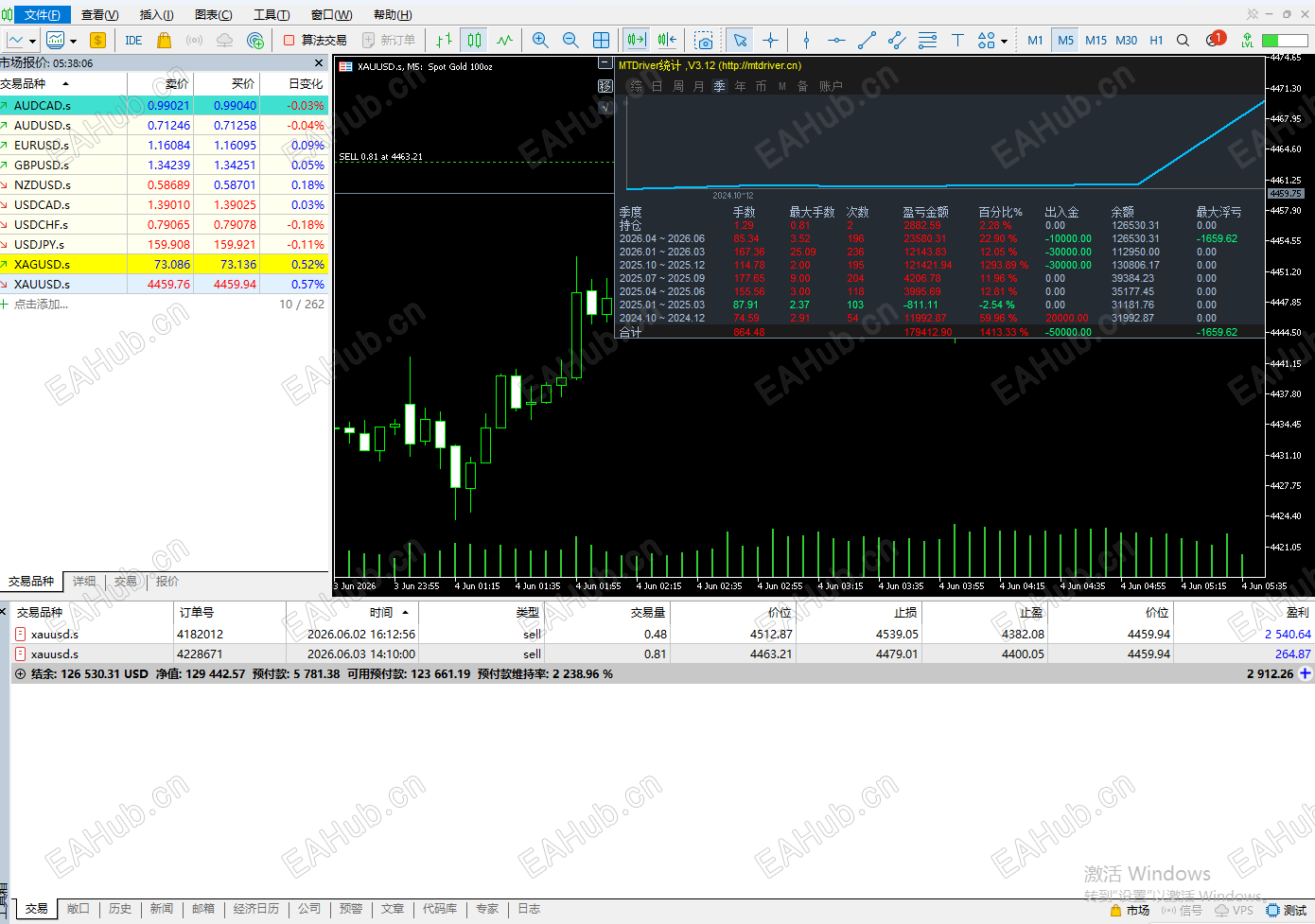
Task: Switch chart to line chart style
Action: [x=504, y=40]
